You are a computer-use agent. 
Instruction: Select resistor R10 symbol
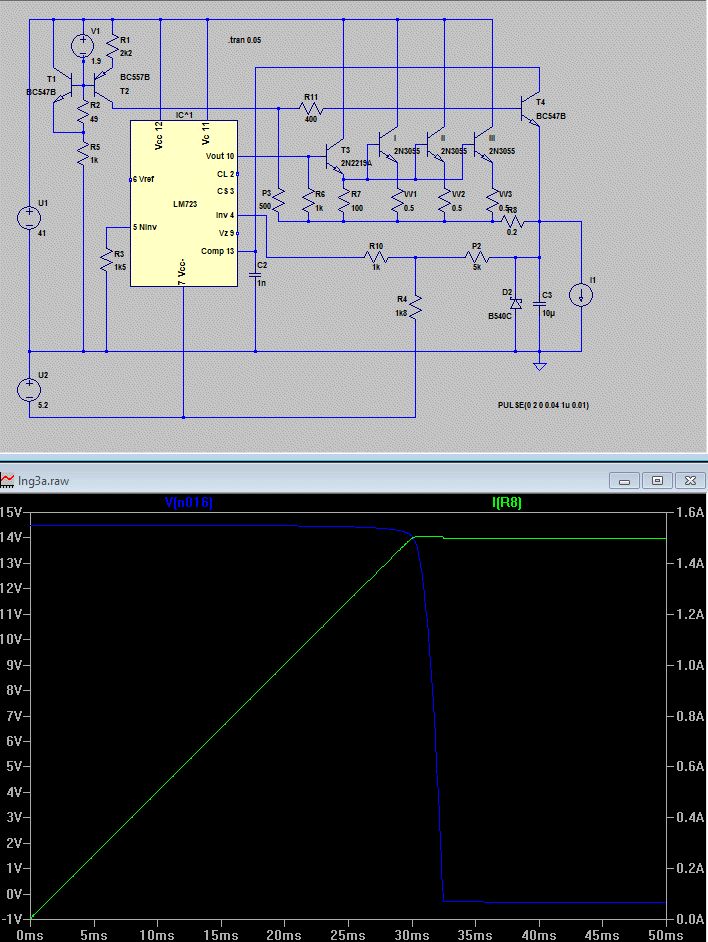click(376, 257)
